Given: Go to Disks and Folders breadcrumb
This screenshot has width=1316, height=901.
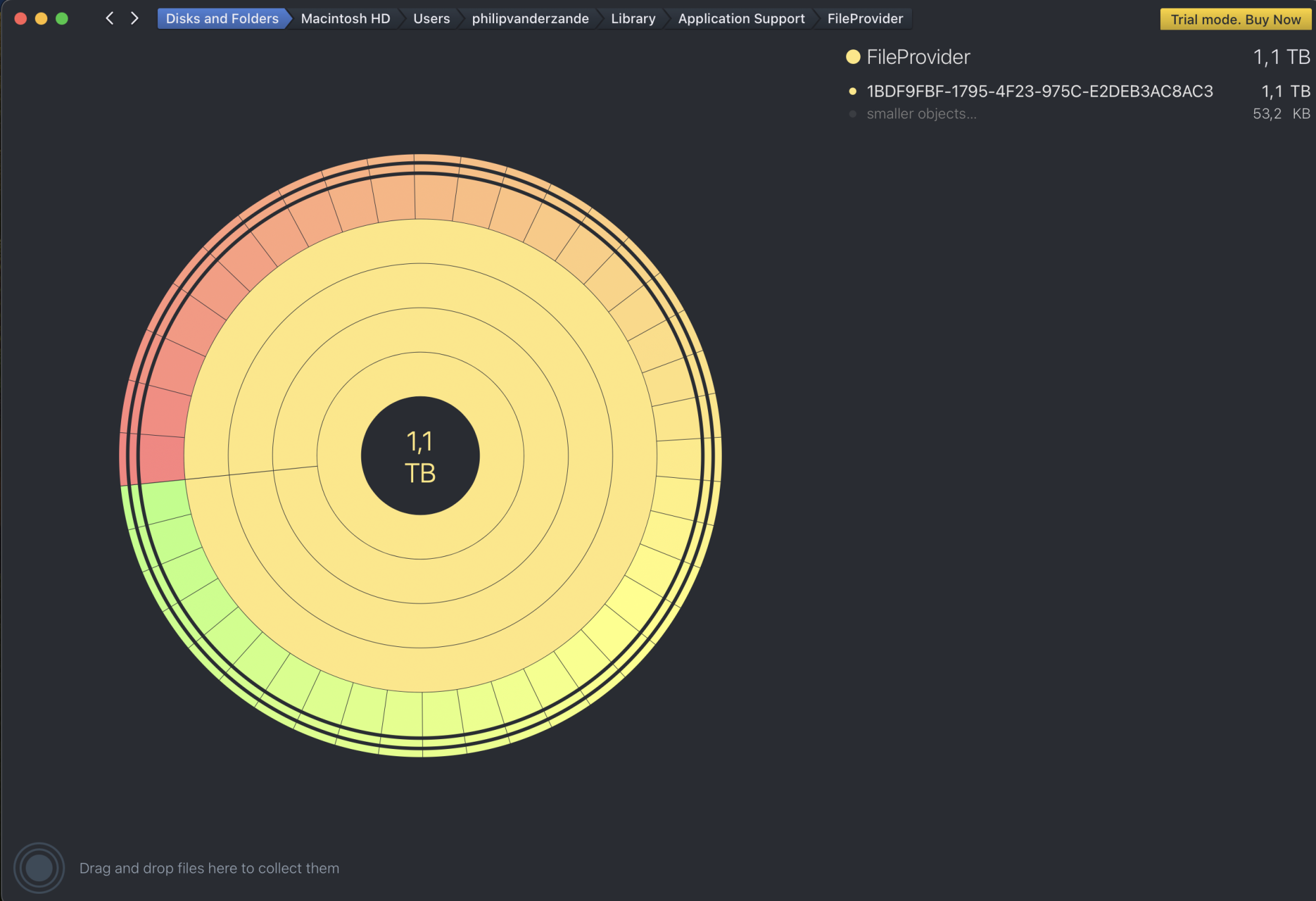Looking at the screenshot, I should [222, 18].
